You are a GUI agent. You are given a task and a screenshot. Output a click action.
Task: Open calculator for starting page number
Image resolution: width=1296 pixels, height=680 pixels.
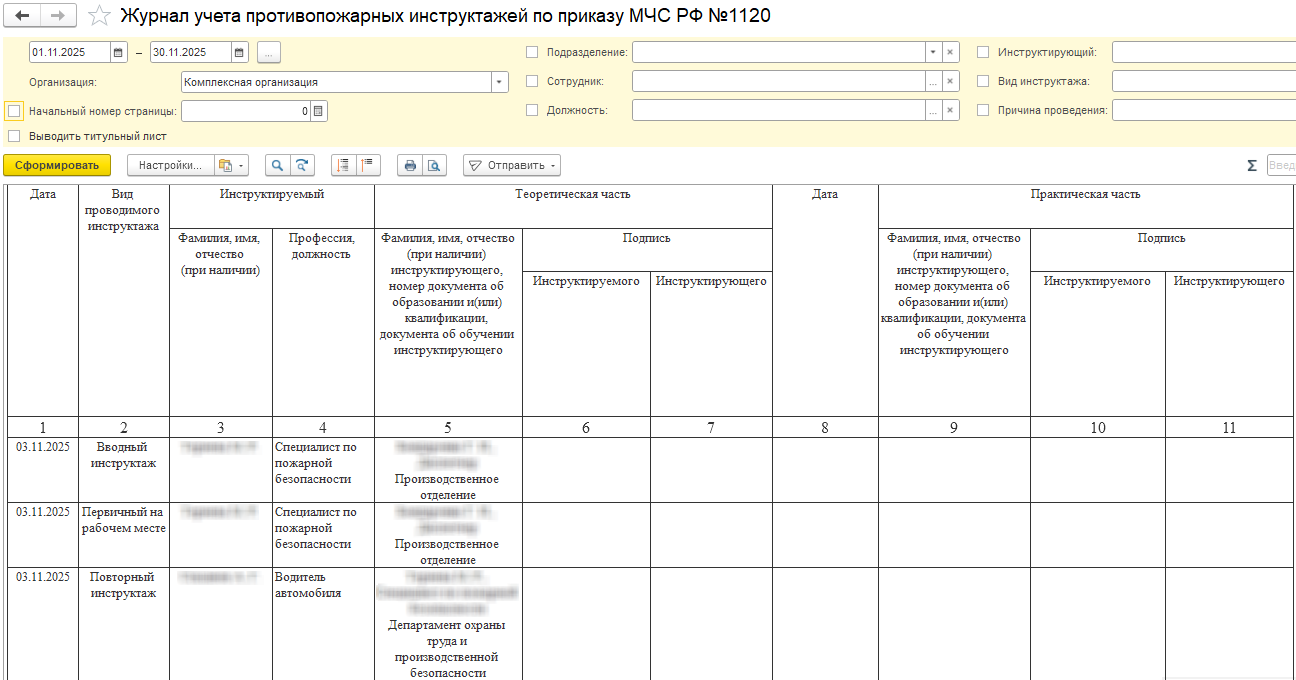click(319, 112)
